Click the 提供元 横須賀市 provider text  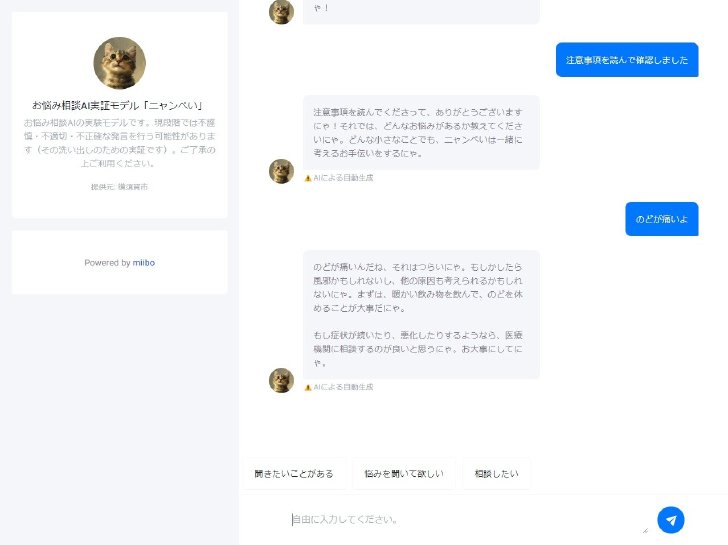(x=119, y=187)
